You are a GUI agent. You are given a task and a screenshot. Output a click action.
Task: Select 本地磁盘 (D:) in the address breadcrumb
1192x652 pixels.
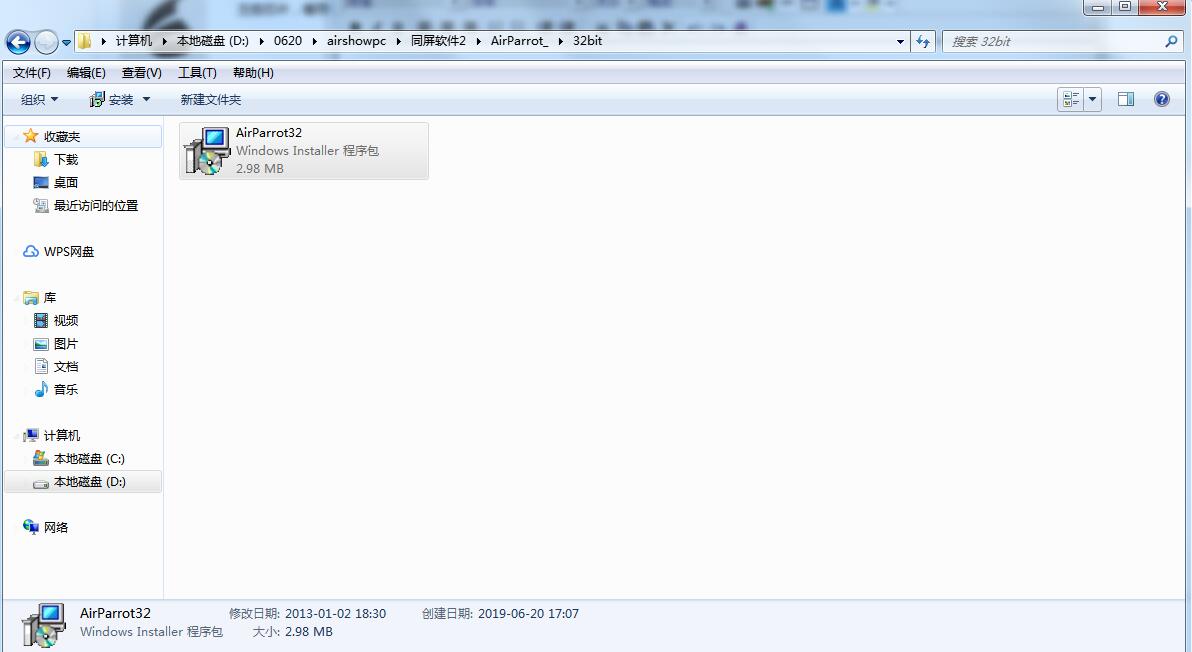click(213, 41)
